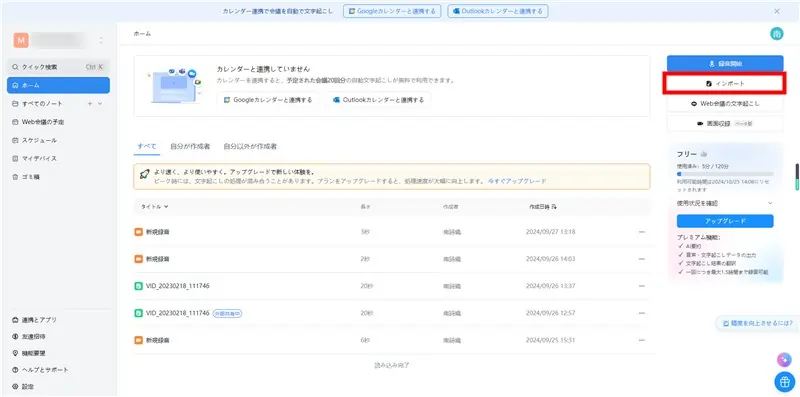
Task: Click the 画面収録 screen recording button
Action: [x=725, y=123]
